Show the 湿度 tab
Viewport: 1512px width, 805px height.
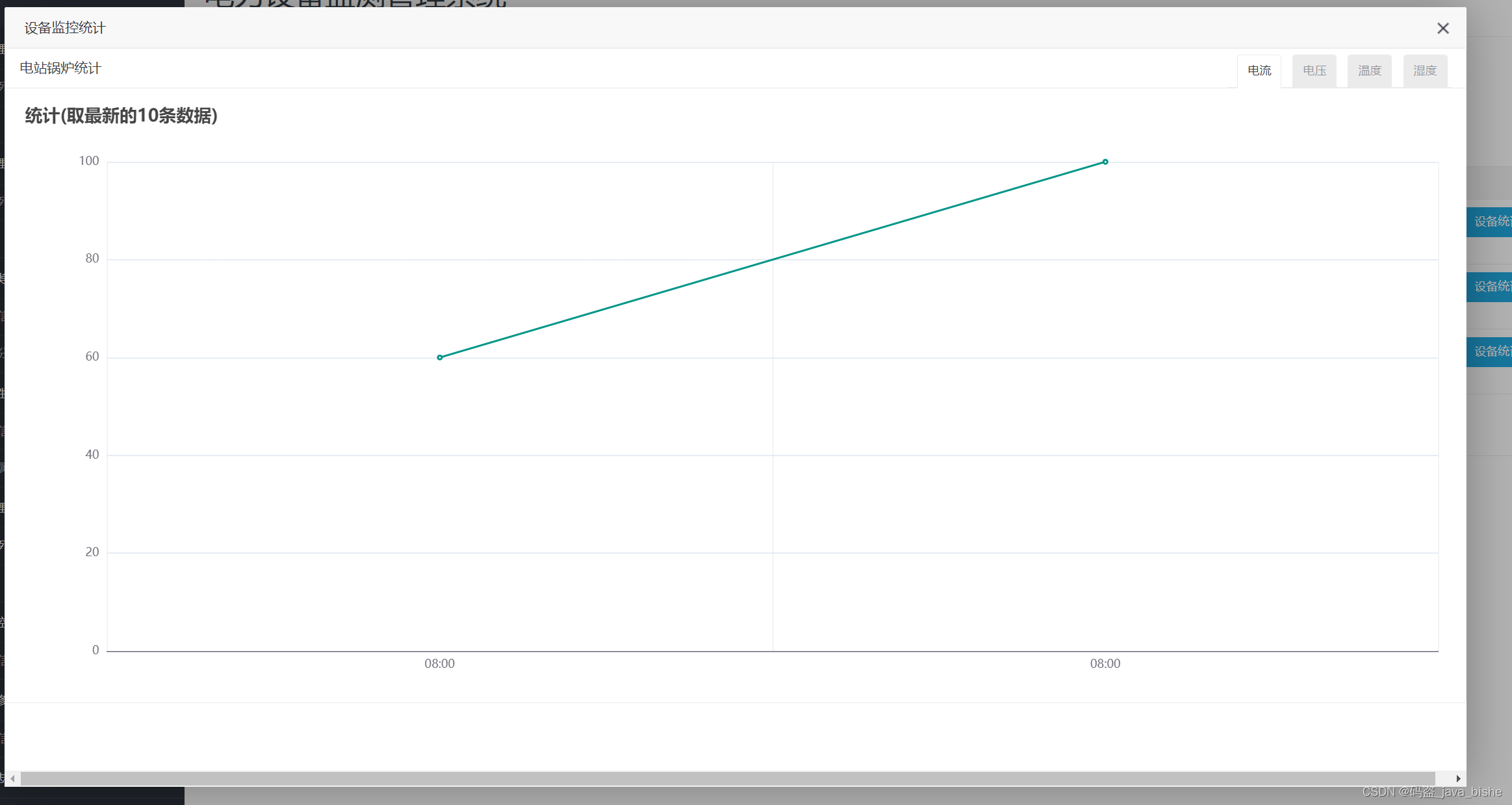[x=1424, y=71]
